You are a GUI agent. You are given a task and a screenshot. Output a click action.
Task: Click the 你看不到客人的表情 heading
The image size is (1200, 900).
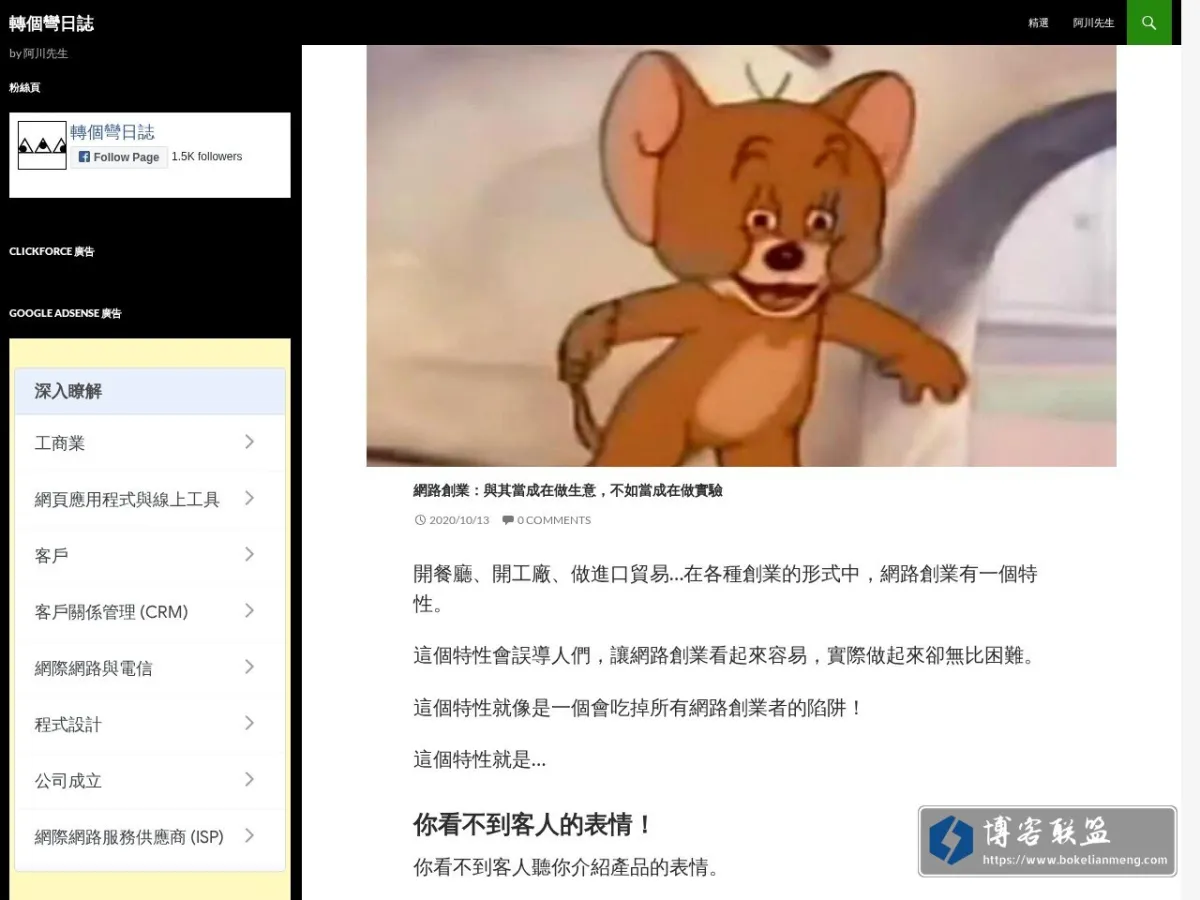pos(534,825)
